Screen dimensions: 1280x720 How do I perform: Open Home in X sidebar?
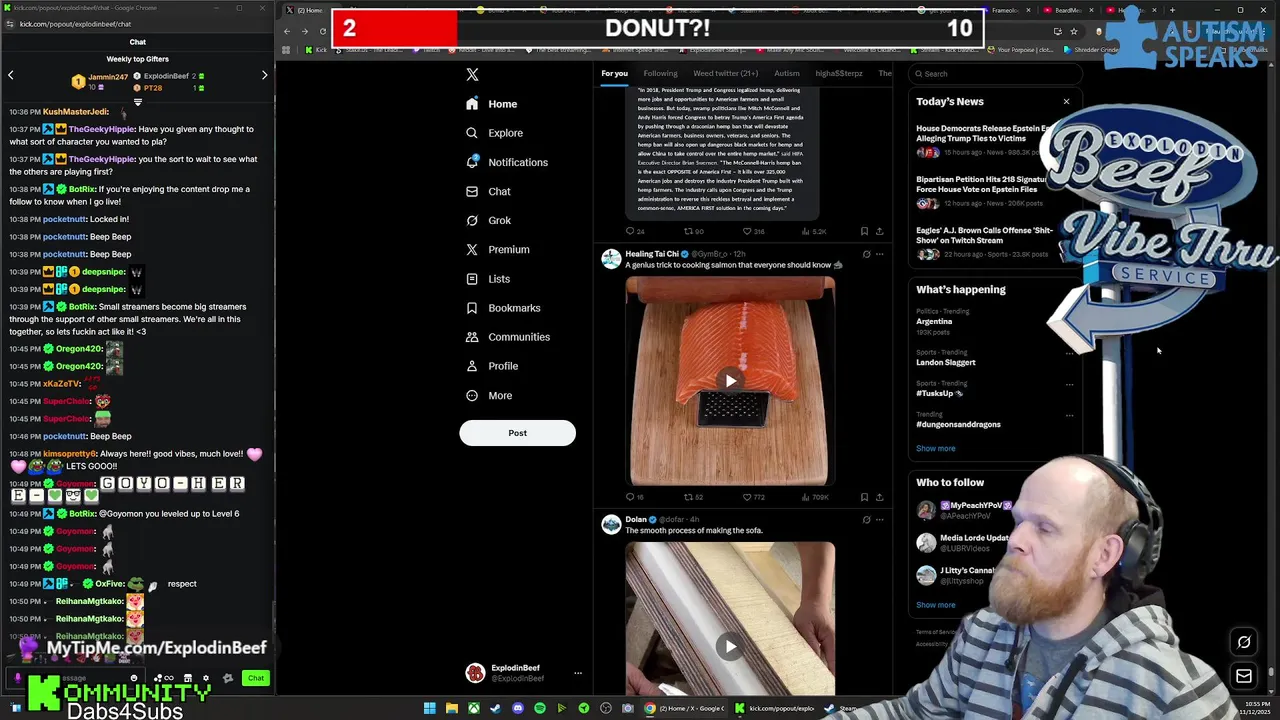(x=491, y=104)
